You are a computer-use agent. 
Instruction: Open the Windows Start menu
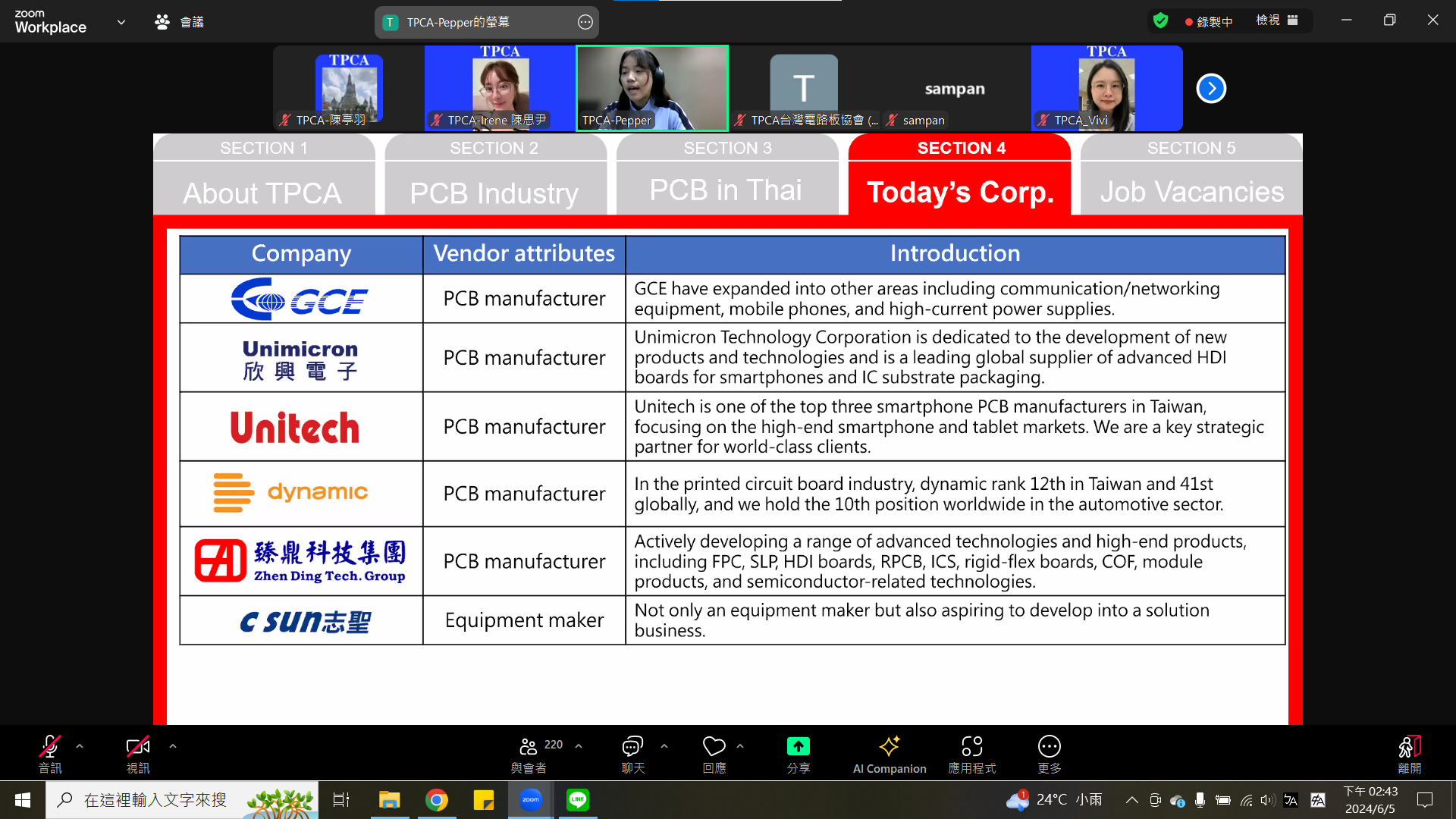tap(23, 800)
